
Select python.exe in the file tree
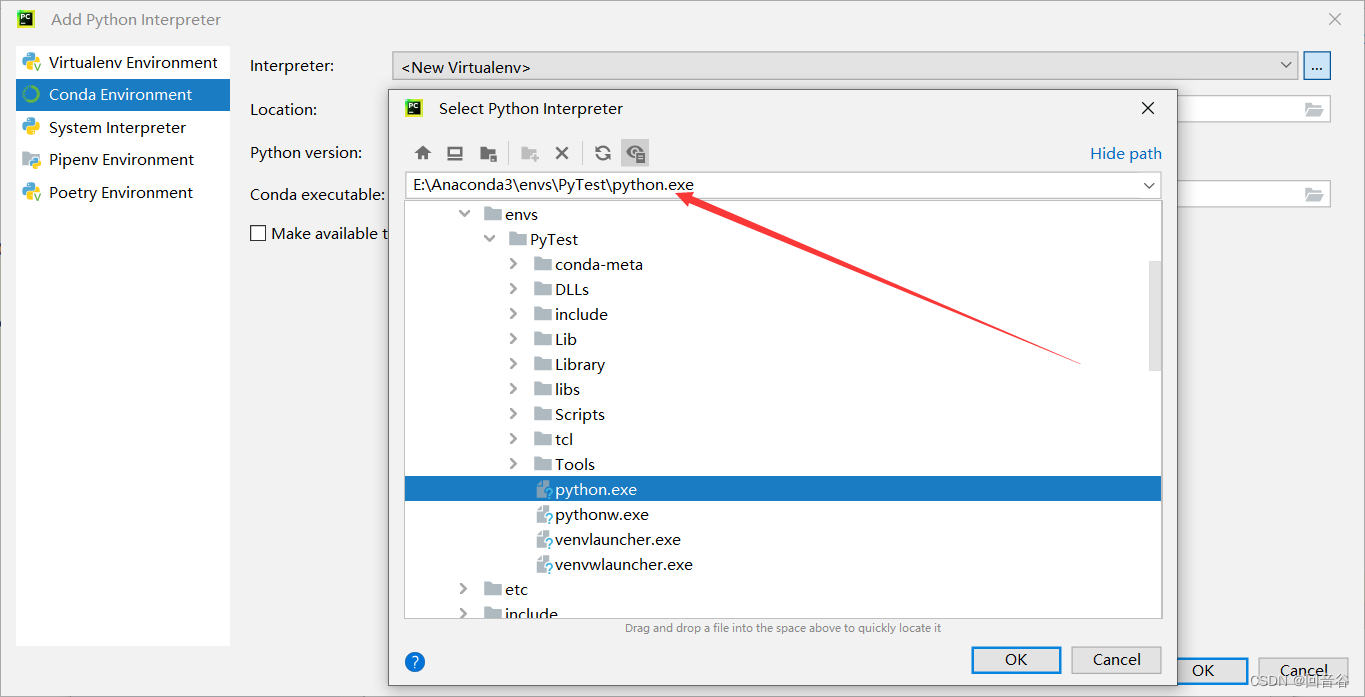(x=597, y=488)
